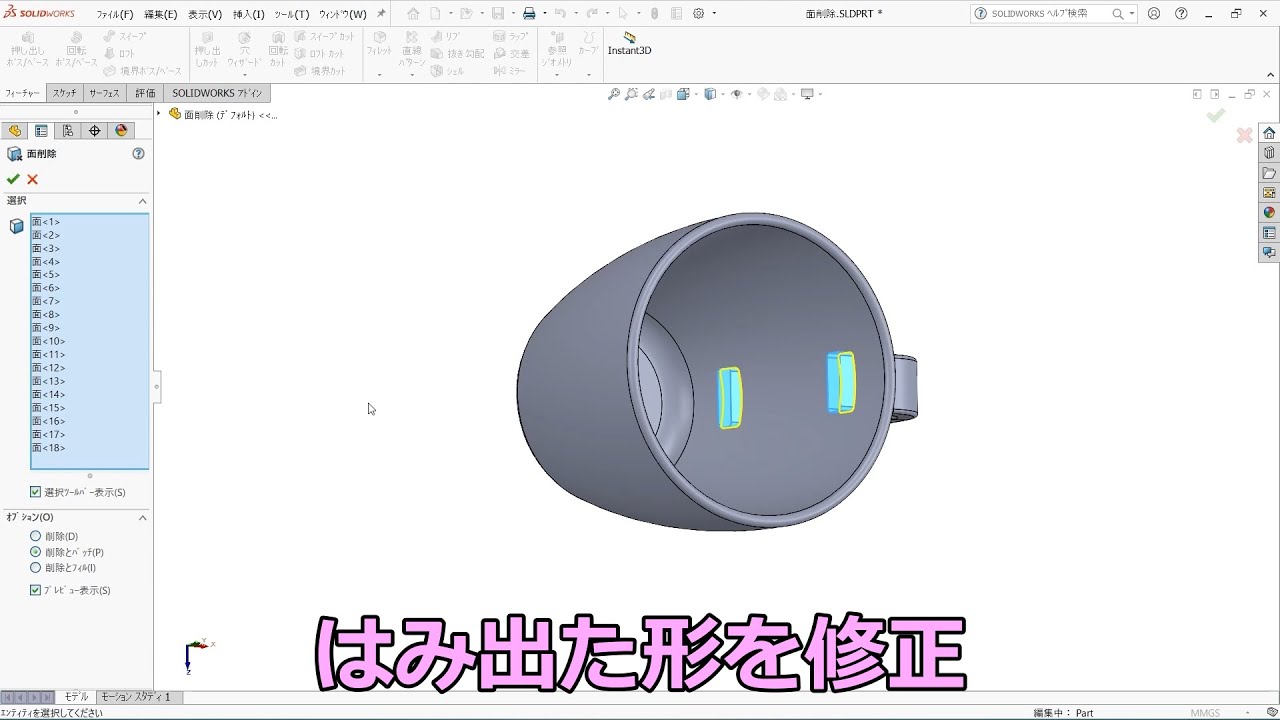
Task: Open the Display Style icon
Action: [710, 94]
